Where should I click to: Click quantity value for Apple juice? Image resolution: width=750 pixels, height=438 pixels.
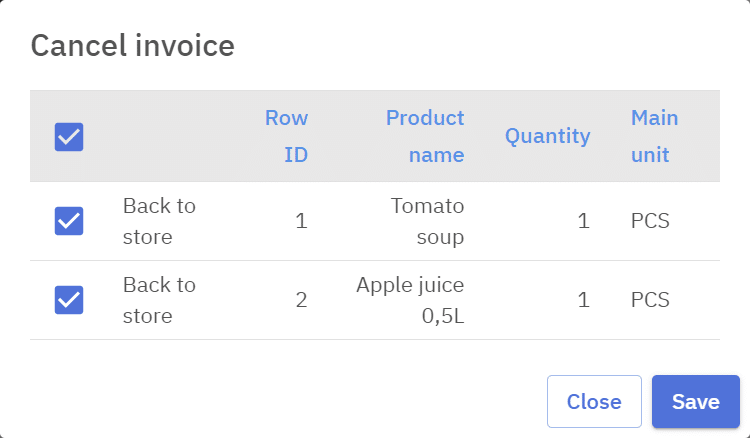pos(583,300)
